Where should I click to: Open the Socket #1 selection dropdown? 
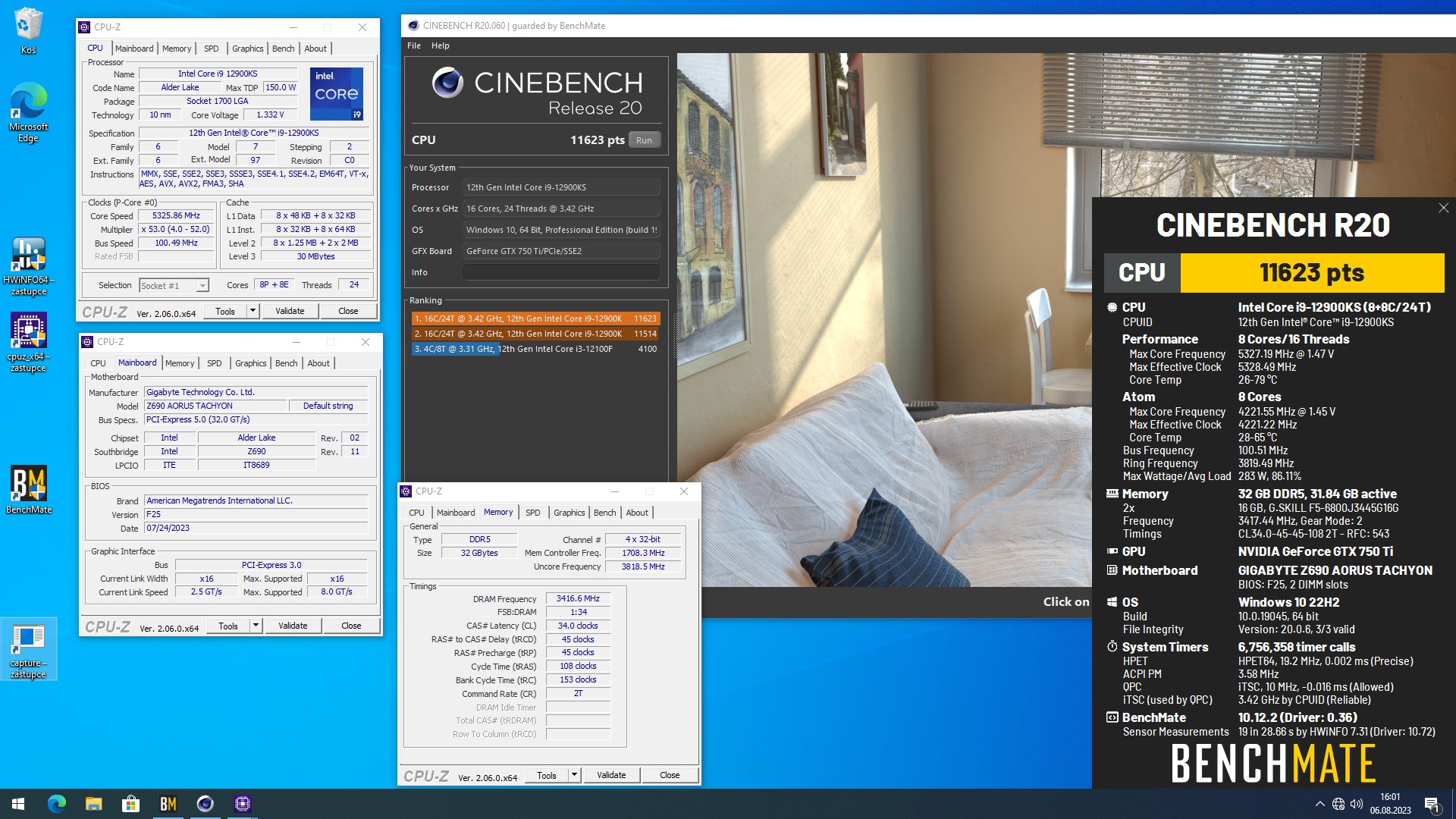(x=174, y=285)
